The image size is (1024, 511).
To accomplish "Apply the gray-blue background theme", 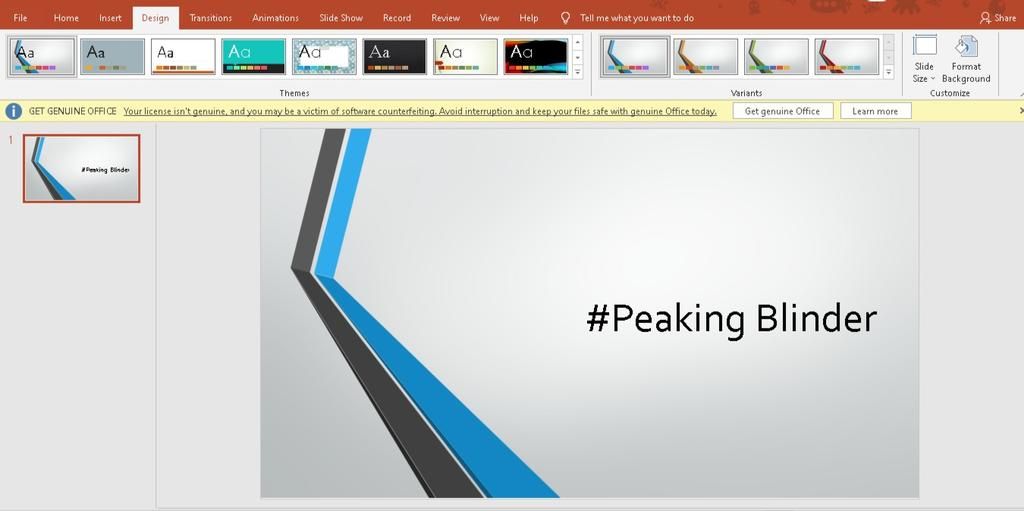I will 112,56.
